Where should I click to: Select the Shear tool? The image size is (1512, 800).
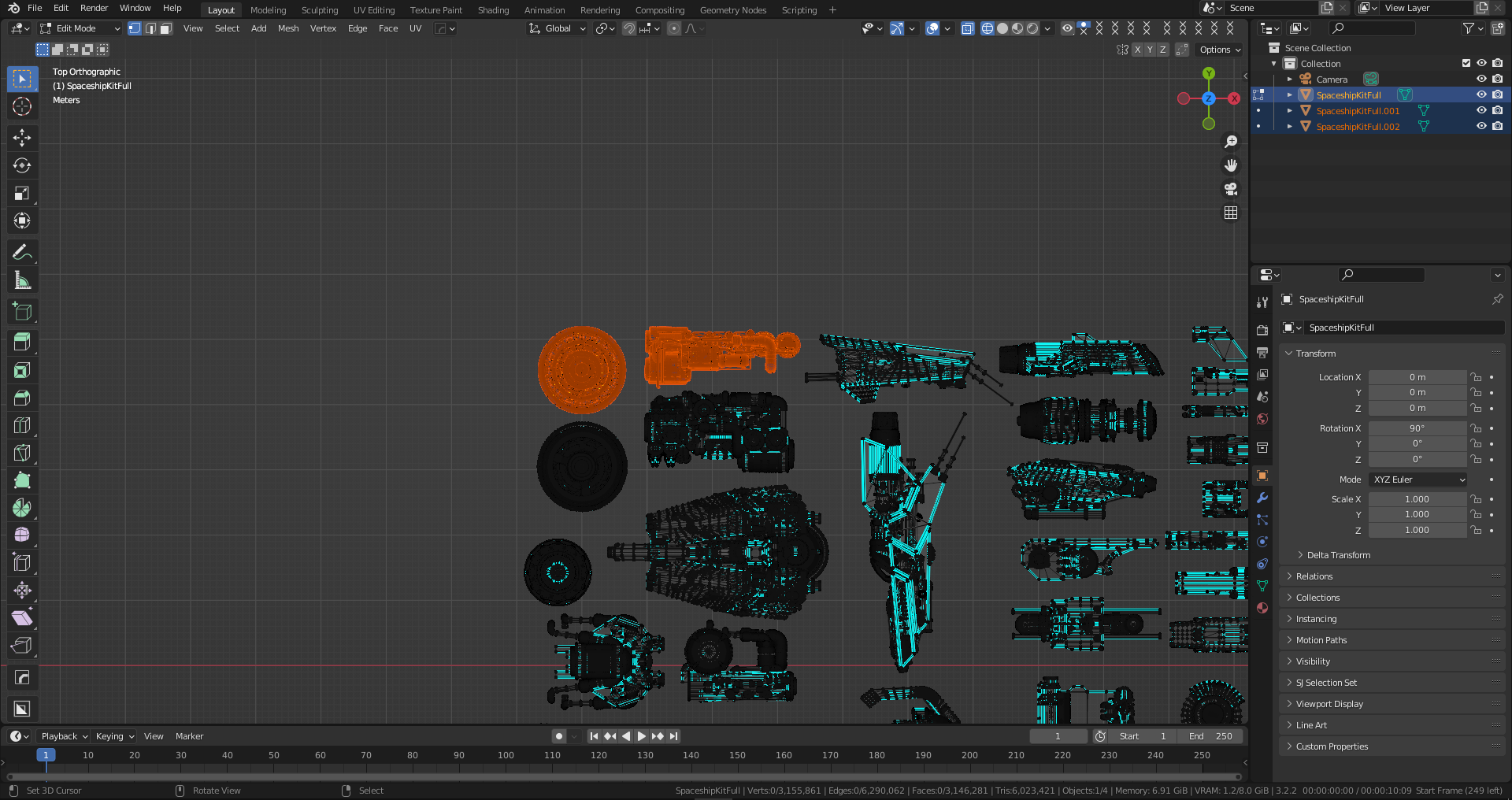pyautogui.click(x=22, y=617)
